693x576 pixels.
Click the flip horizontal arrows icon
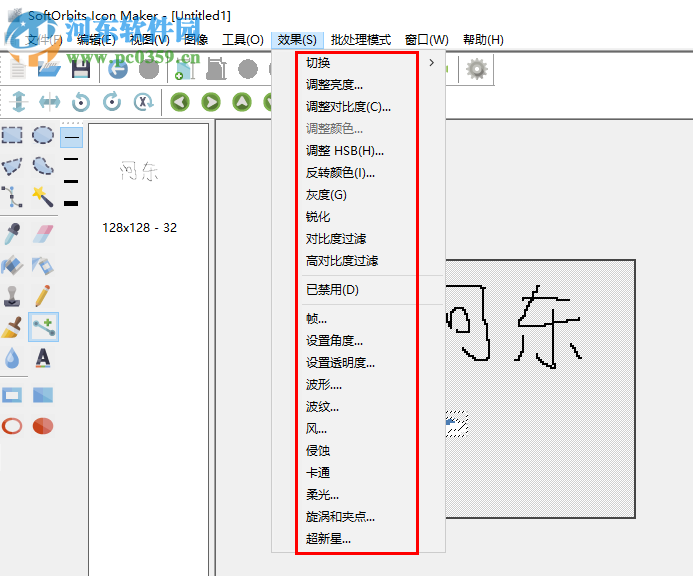(x=50, y=102)
